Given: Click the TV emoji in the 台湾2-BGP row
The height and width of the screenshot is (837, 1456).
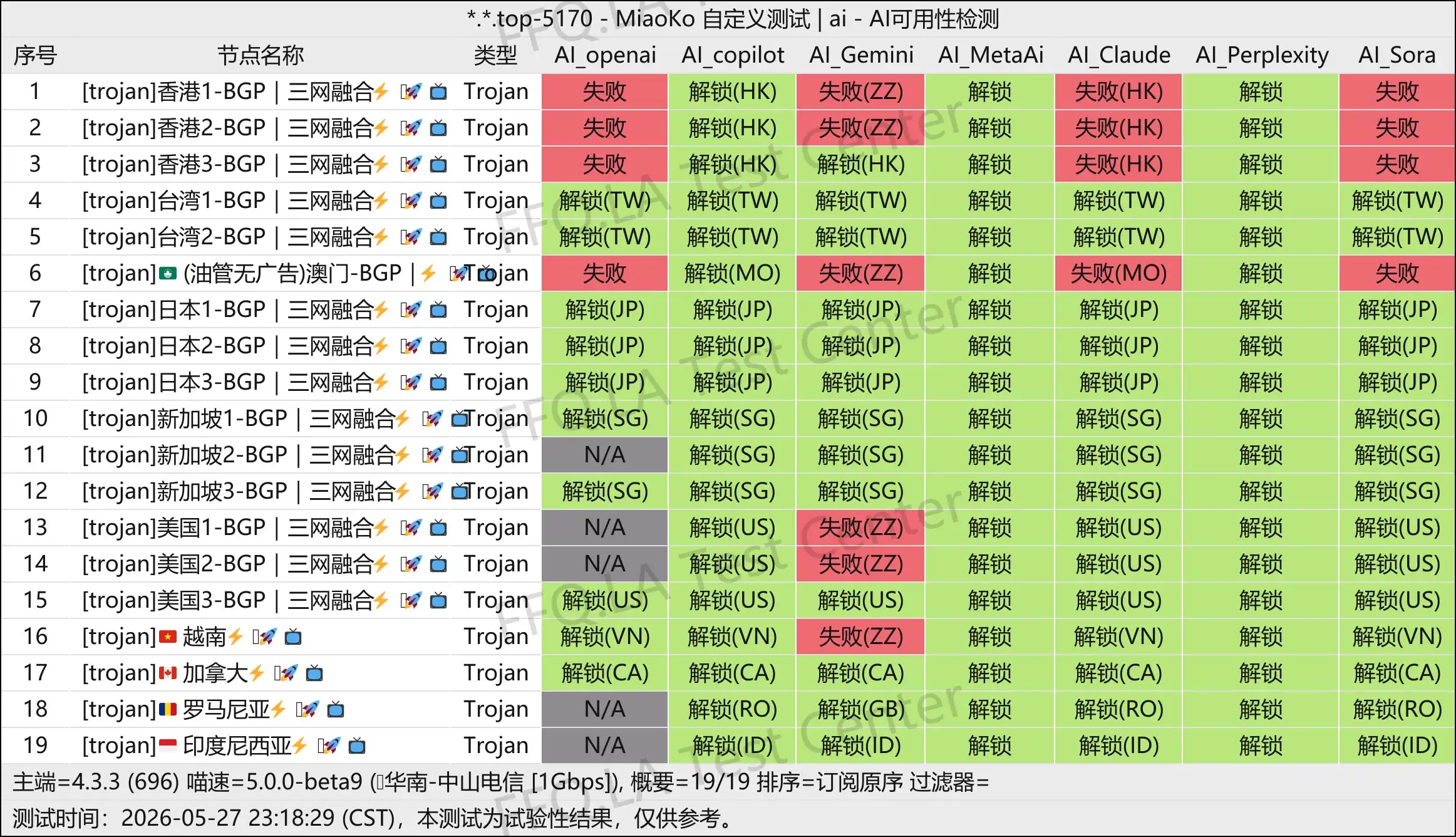Looking at the screenshot, I should 438,237.
